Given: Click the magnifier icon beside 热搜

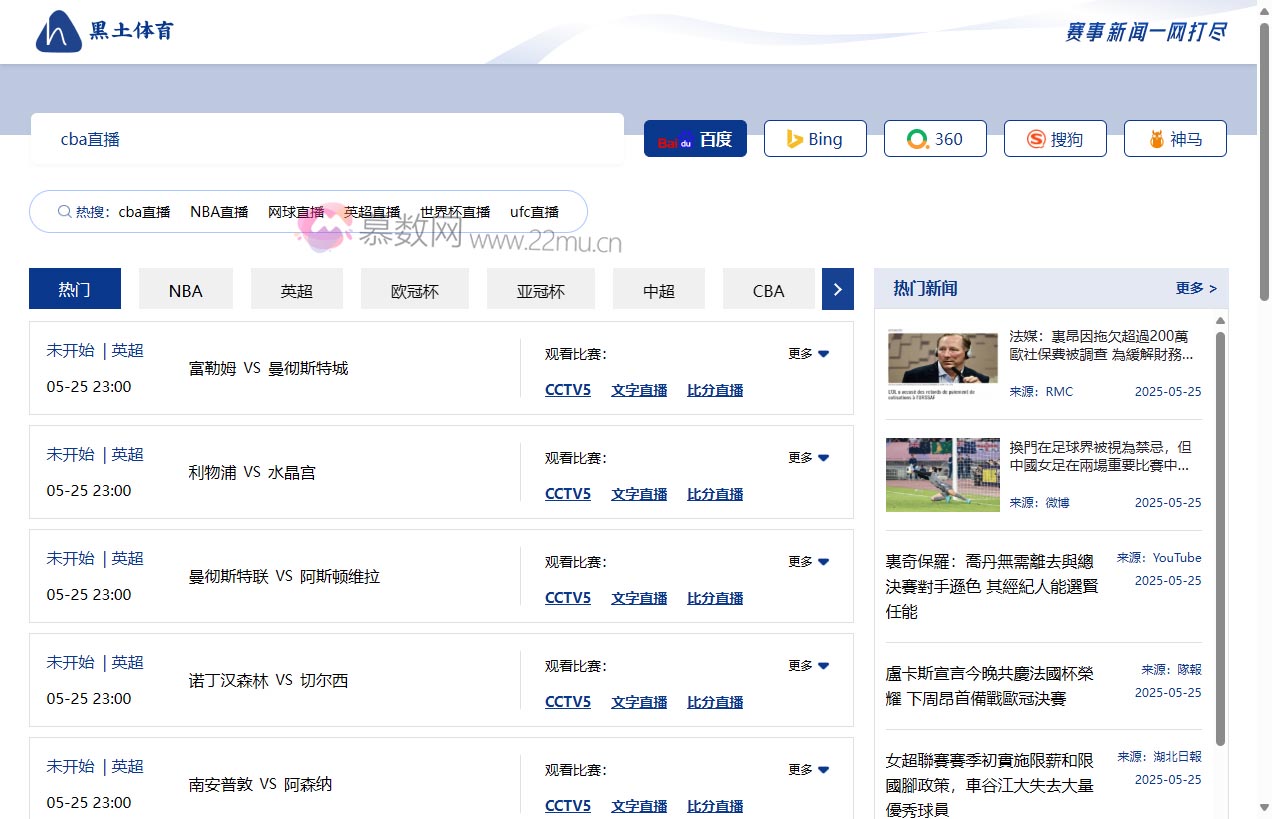Looking at the screenshot, I should (64, 212).
